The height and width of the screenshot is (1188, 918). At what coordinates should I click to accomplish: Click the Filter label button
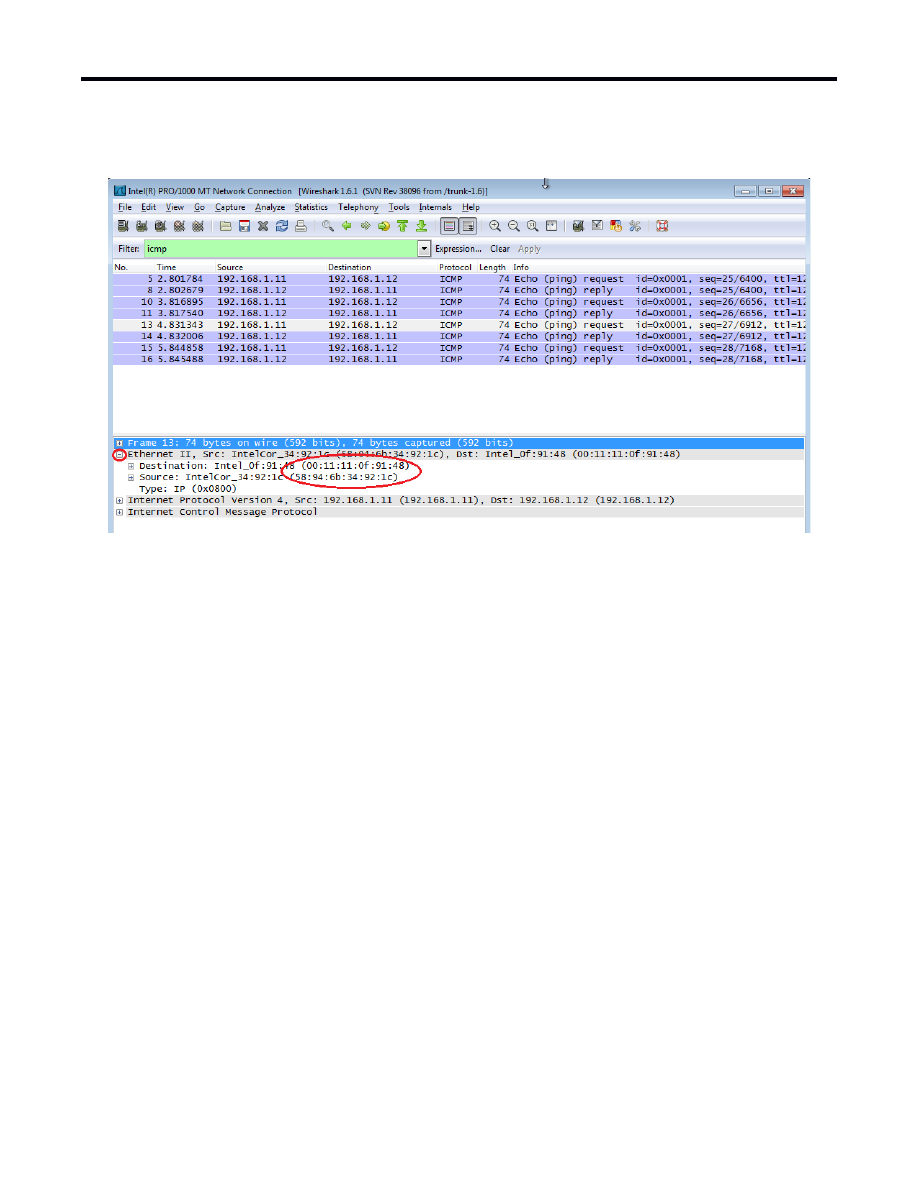click(129, 249)
